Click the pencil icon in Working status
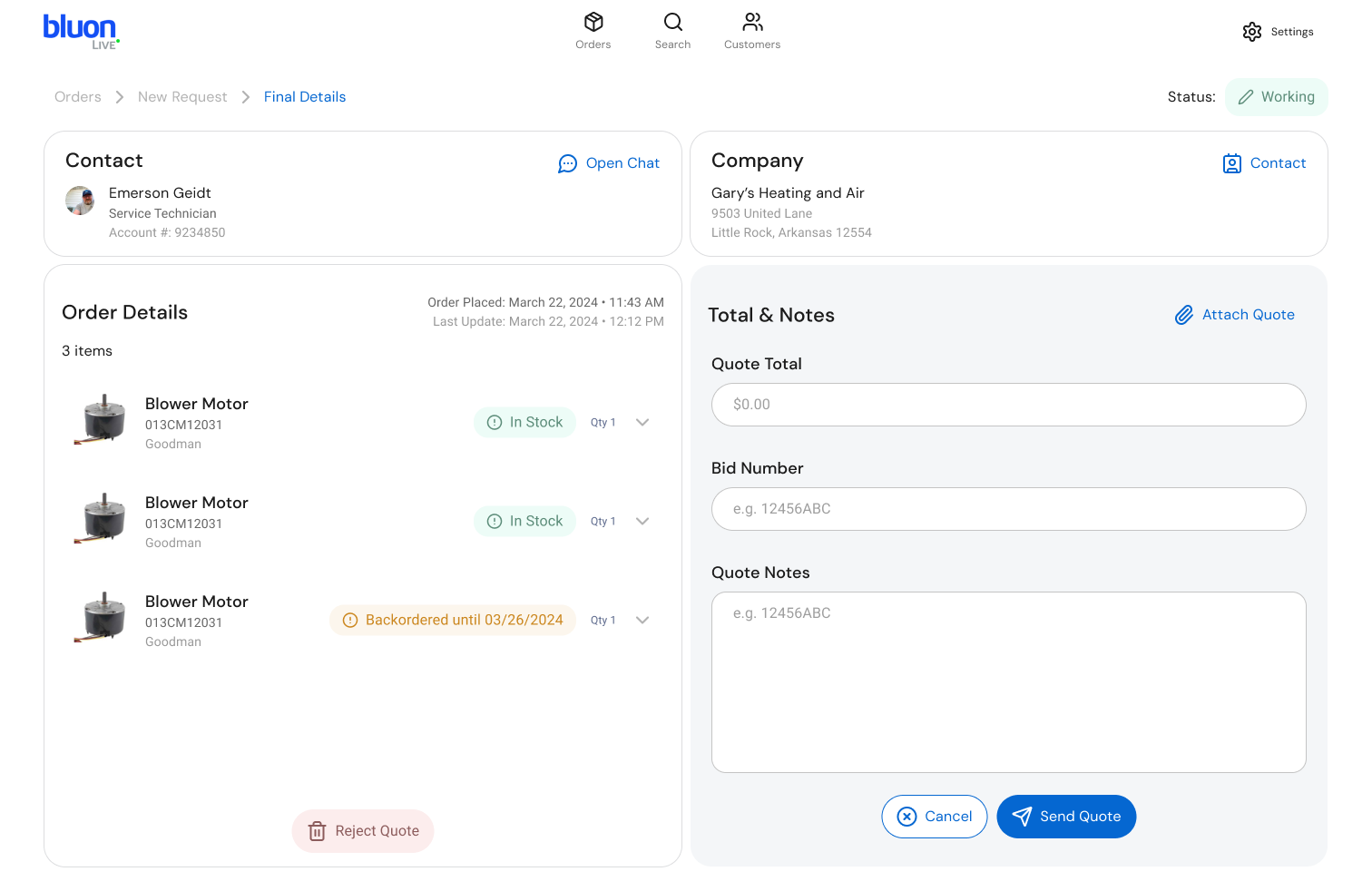Screen dimensions: 1372x891 click(1246, 97)
